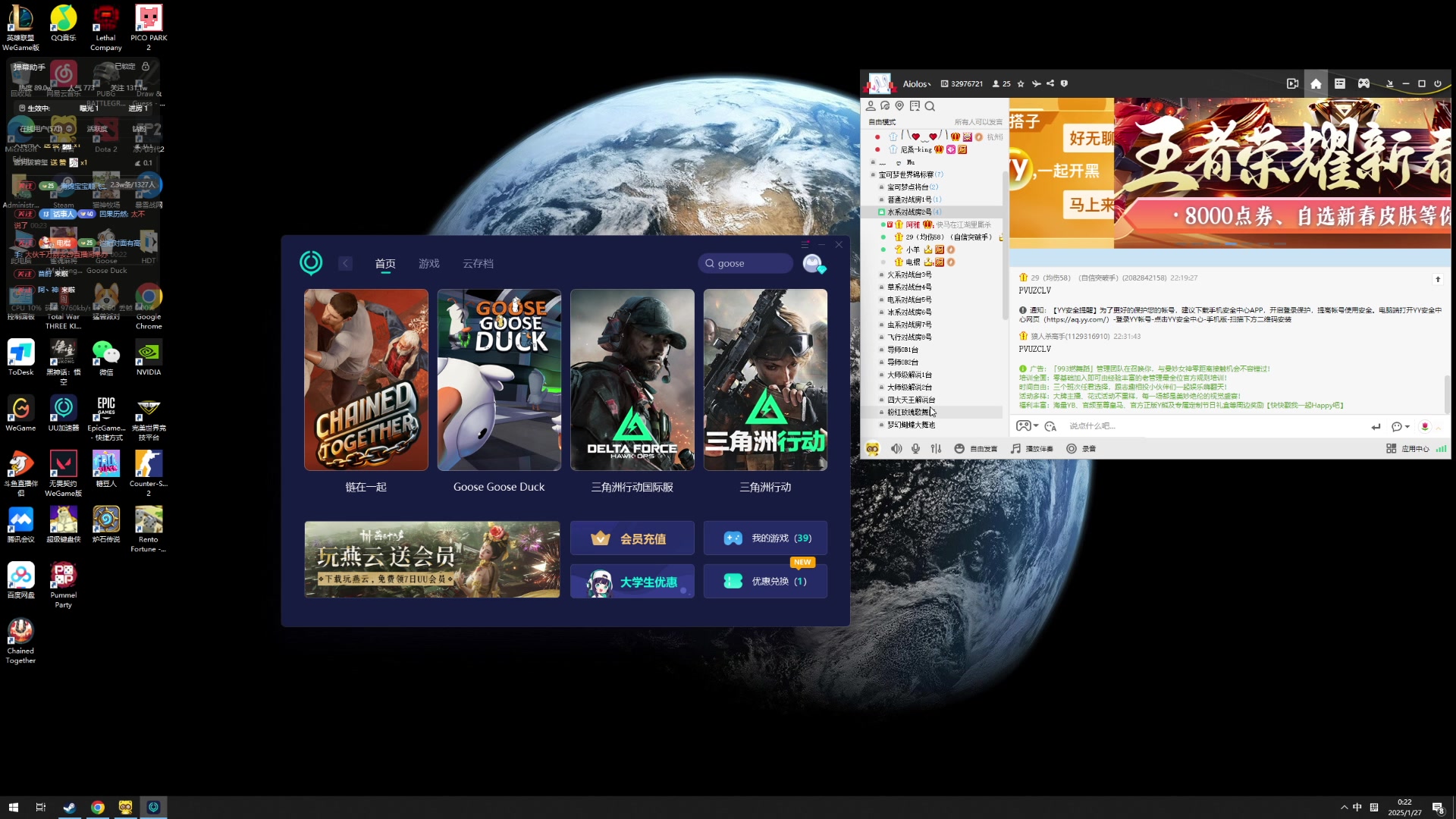1456x819 pixels.
Task: Open 应用中心 in YY bottom bar
Action: [x=1407, y=448]
